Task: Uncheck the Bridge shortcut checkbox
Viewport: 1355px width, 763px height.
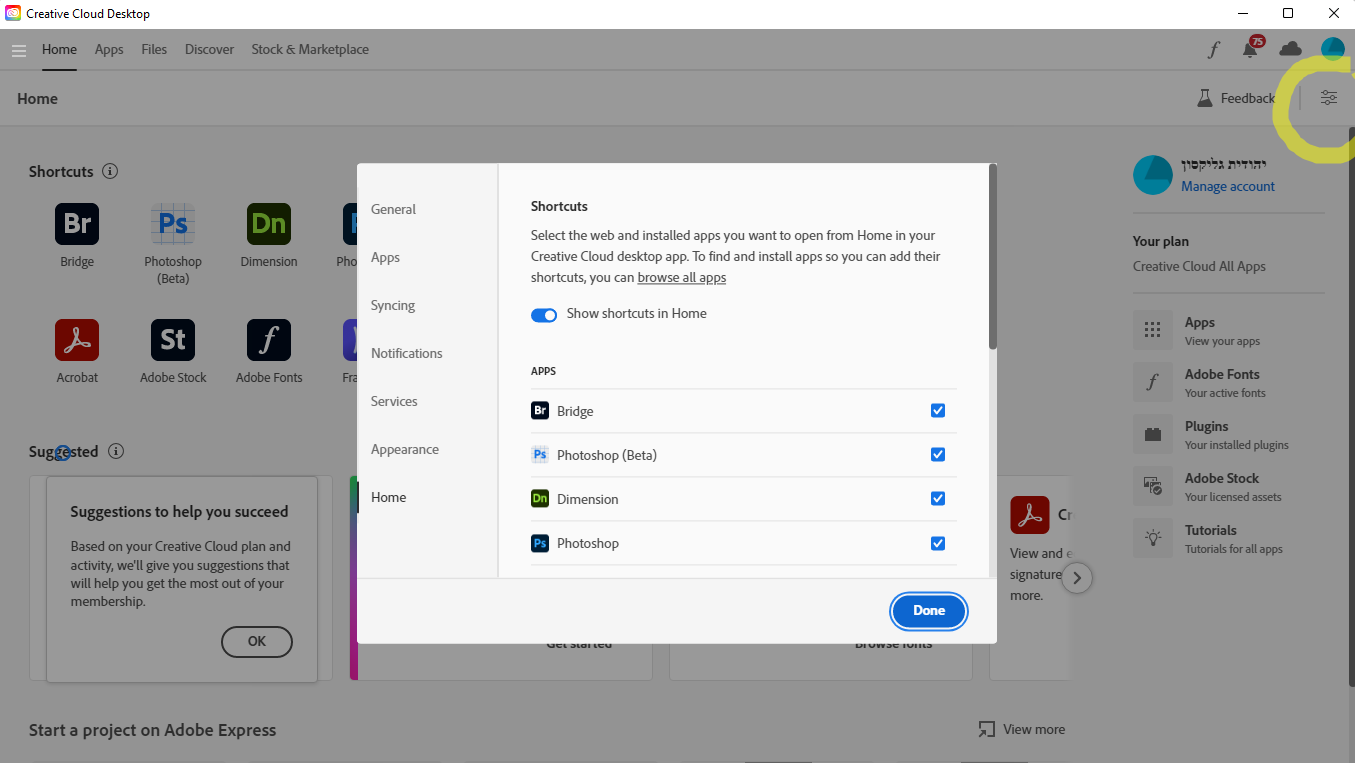Action: pos(938,410)
